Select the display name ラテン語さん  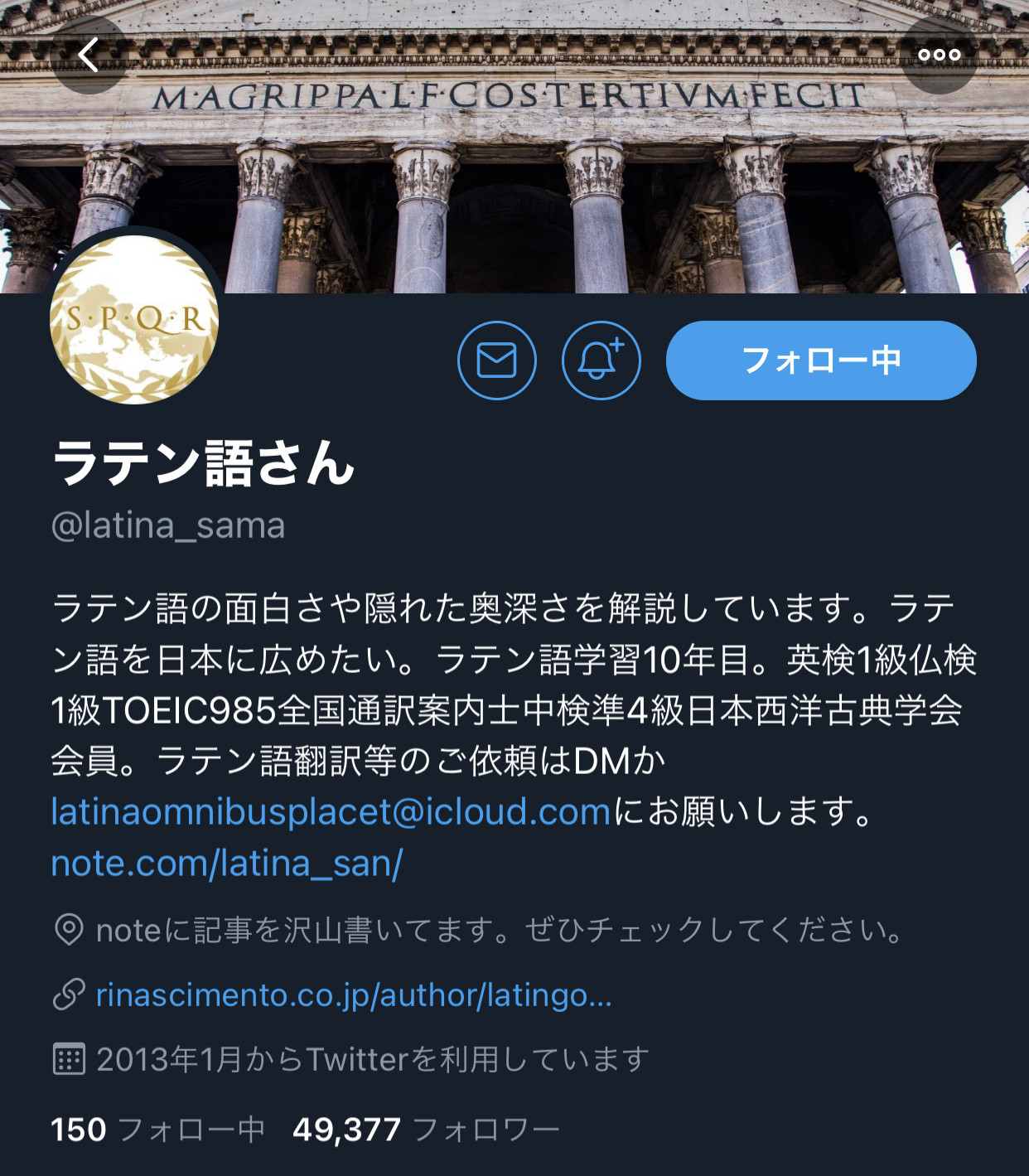tap(204, 462)
